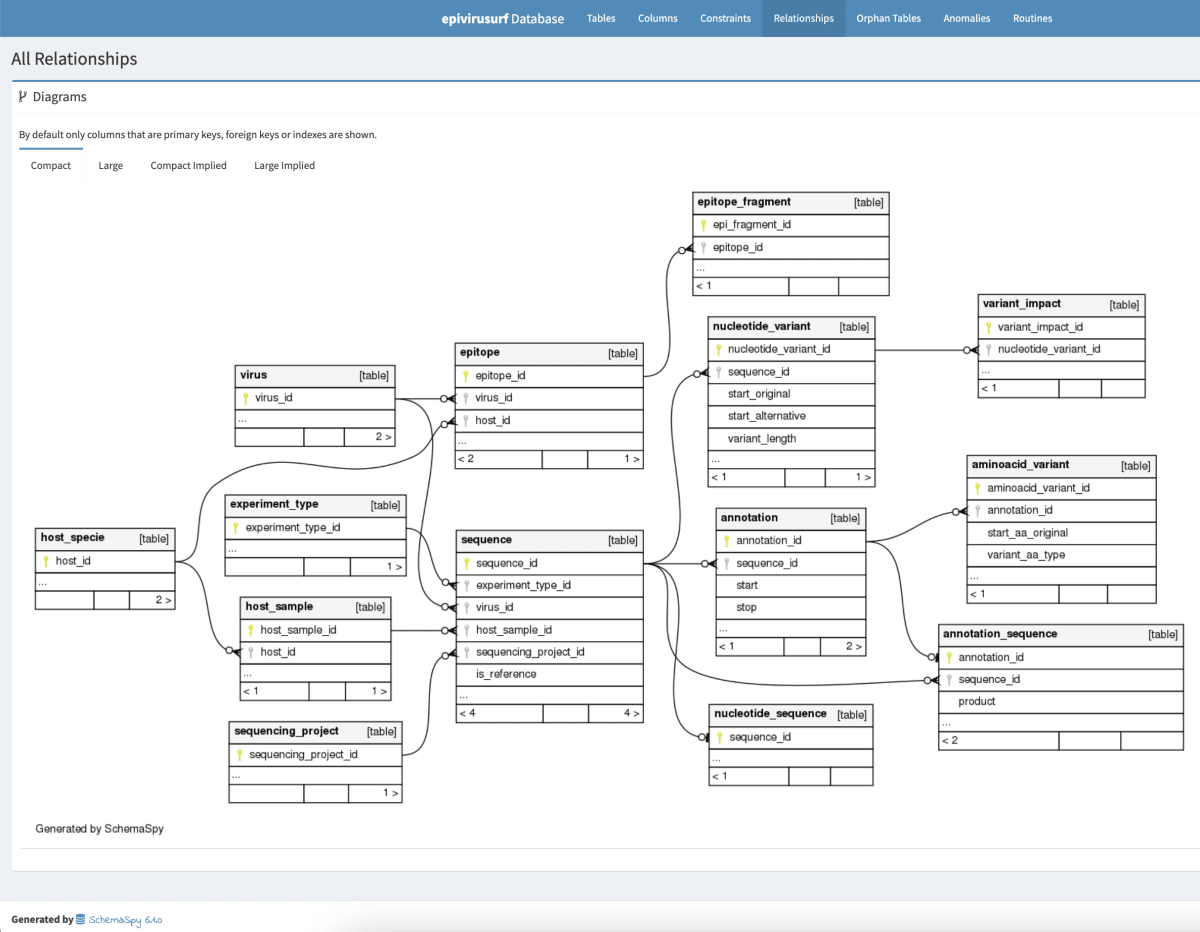Viewport: 1200px width, 932px height.
Task: Click the key icon beside host_sample_id in host_sample
Action: (x=251, y=630)
